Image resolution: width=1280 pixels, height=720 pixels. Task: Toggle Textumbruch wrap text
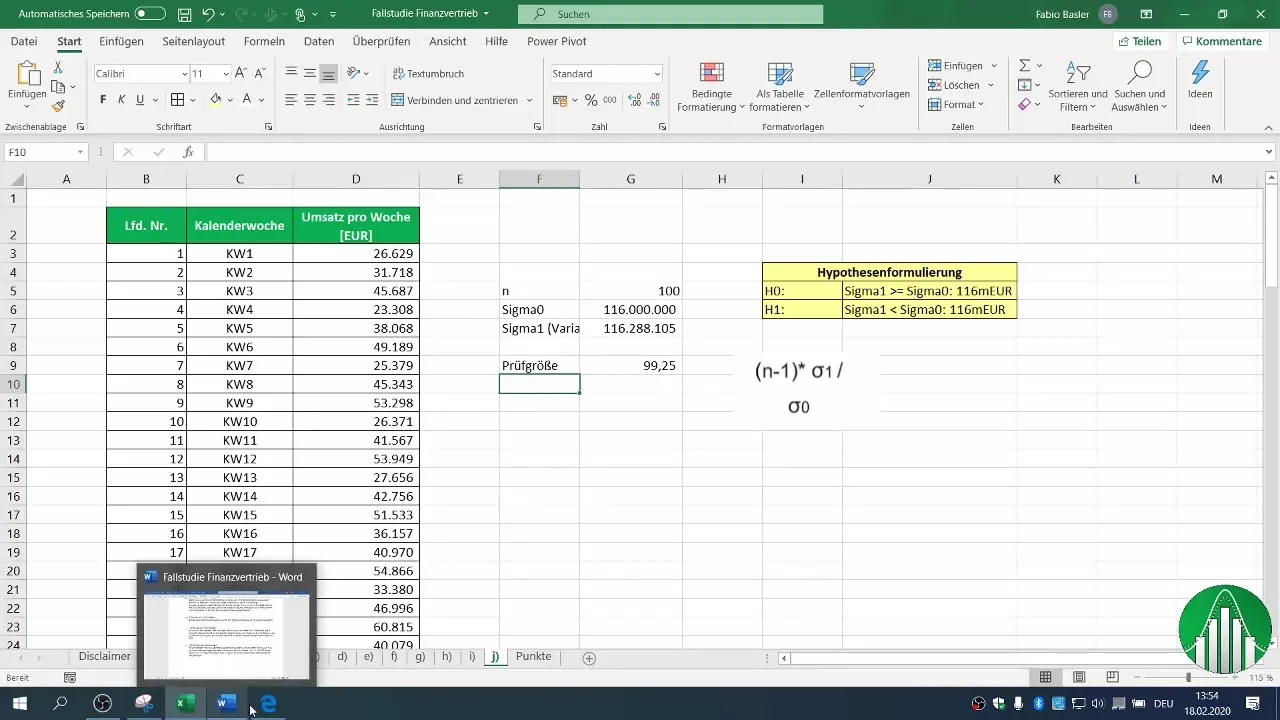(x=429, y=74)
